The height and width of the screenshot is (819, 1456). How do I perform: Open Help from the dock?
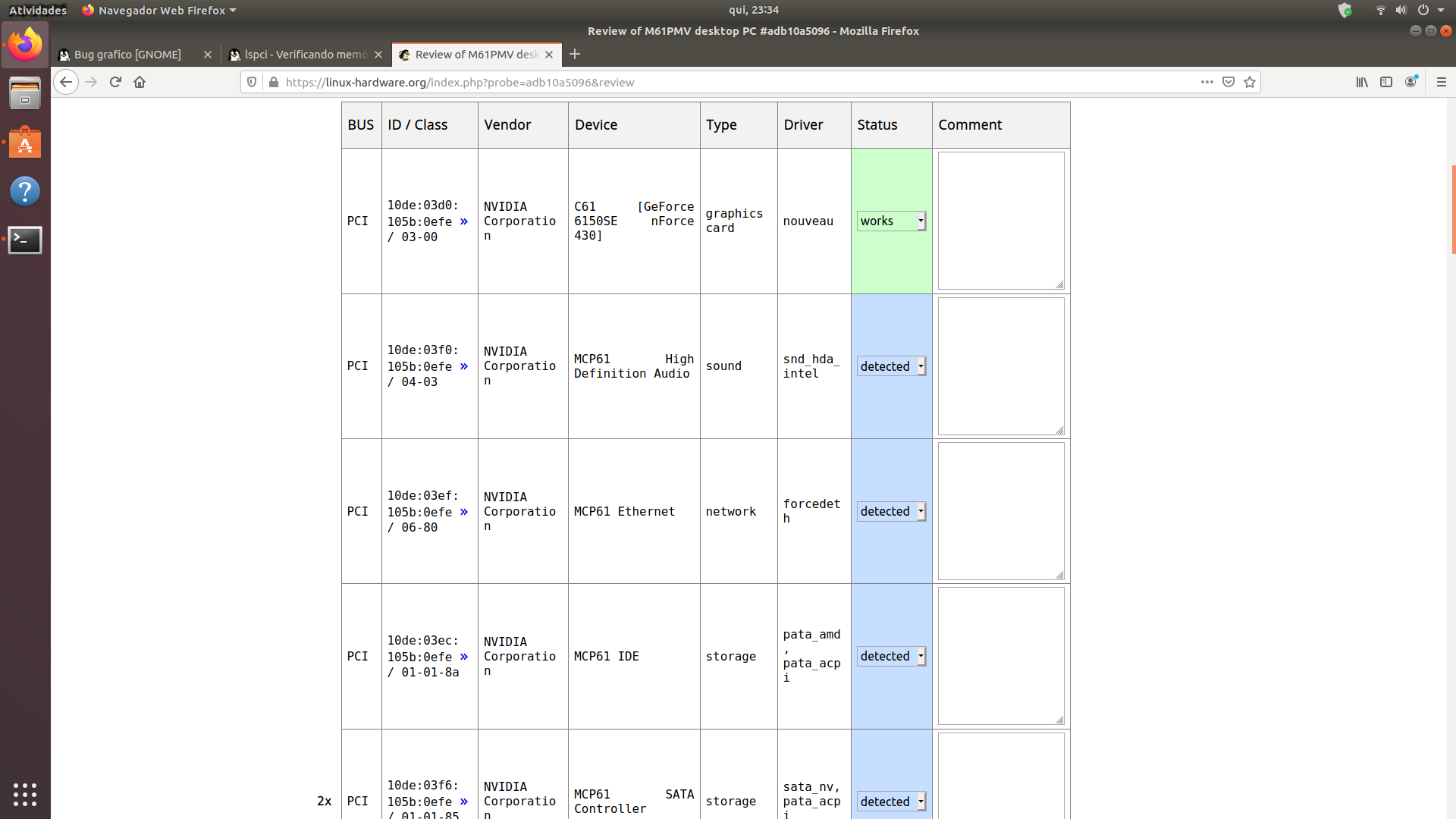coord(25,191)
